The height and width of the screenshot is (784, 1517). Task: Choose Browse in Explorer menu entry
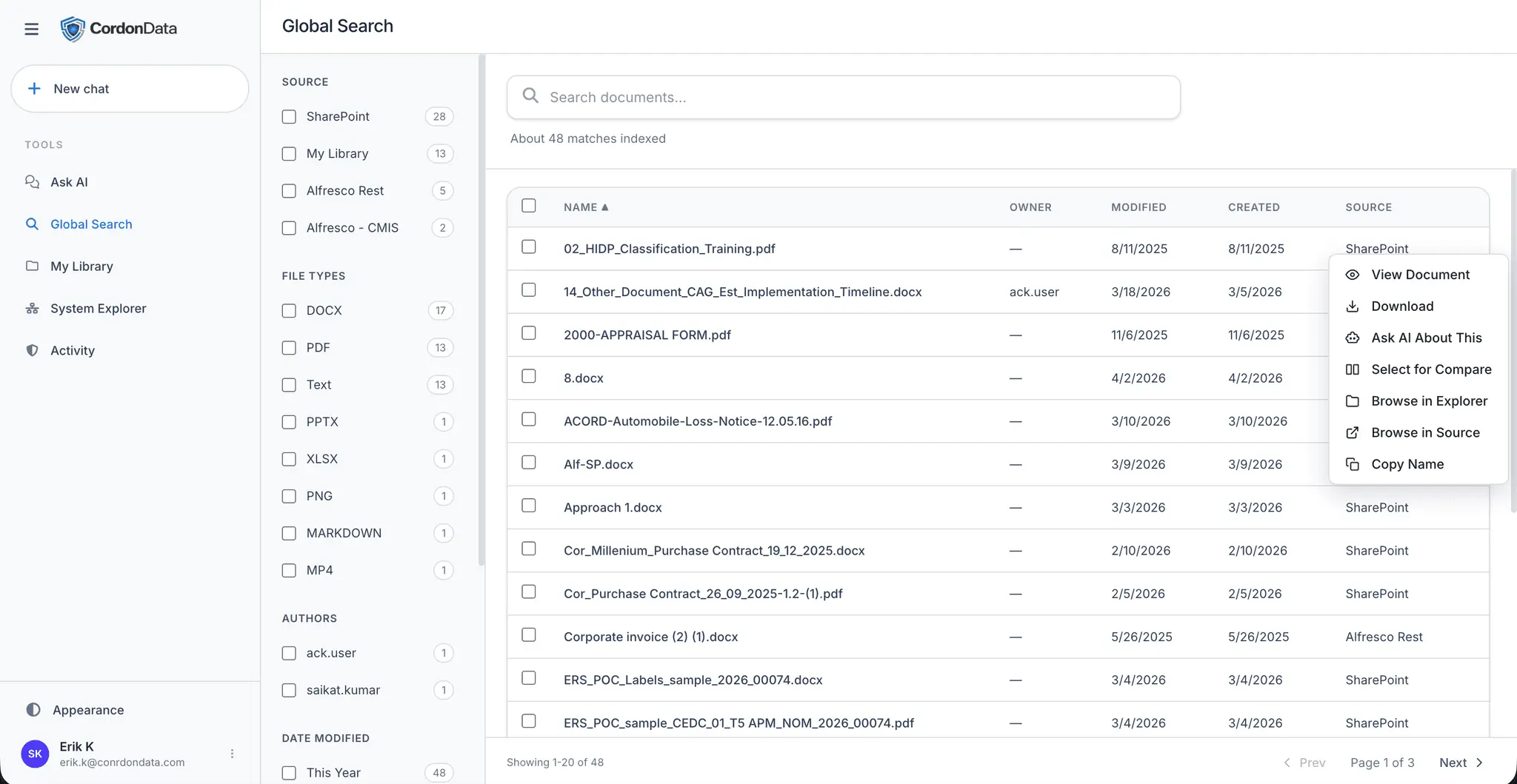1418,401
